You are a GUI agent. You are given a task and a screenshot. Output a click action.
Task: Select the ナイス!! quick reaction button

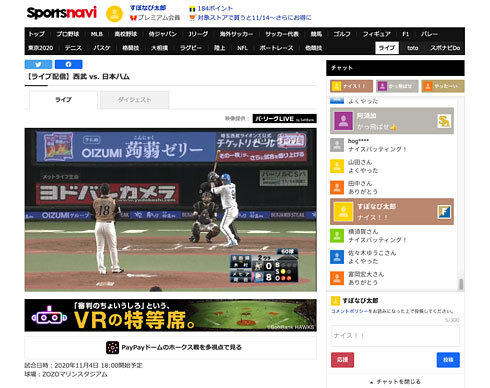click(x=351, y=86)
